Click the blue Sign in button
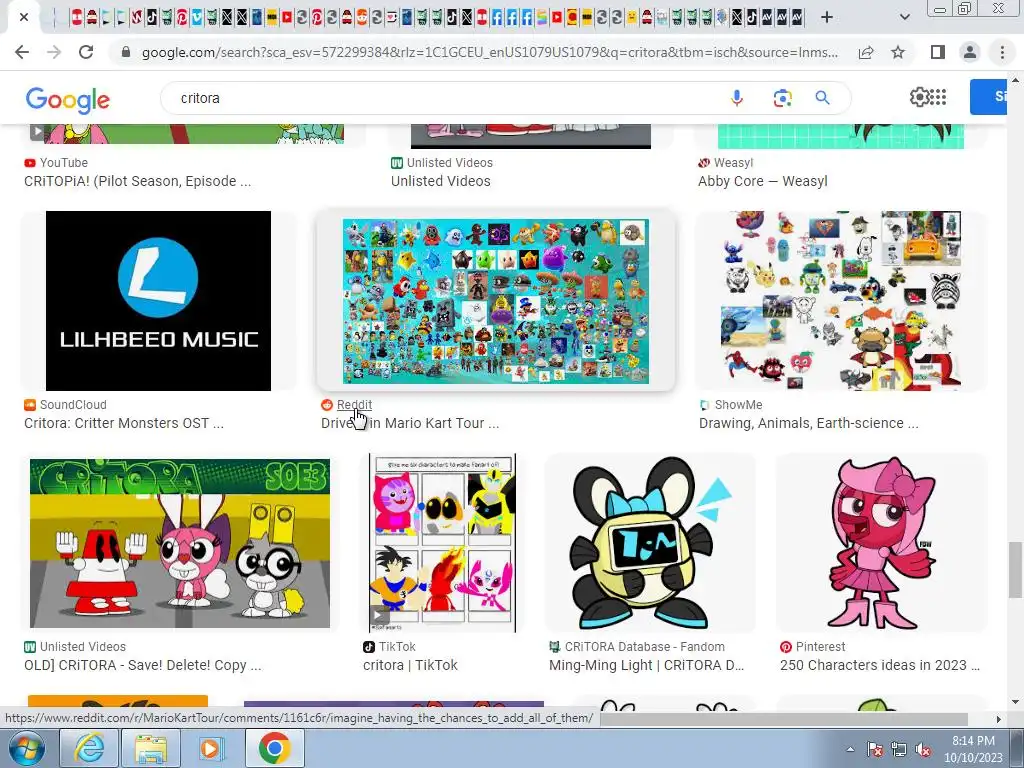The width and height of the screenshot is (1024, 768). point(990,97)
